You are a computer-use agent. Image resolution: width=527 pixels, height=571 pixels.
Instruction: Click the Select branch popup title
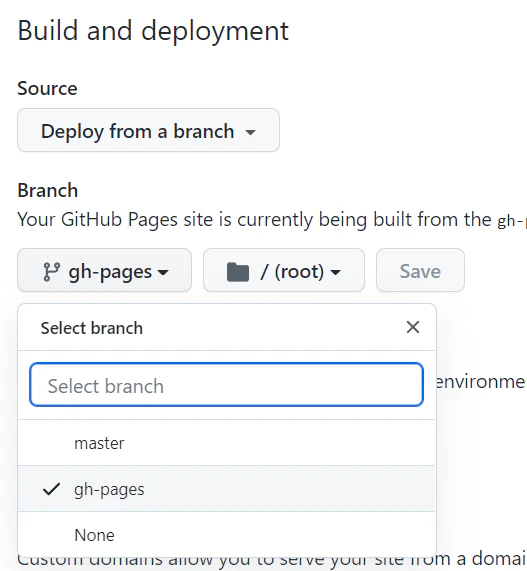coord(92,328)
